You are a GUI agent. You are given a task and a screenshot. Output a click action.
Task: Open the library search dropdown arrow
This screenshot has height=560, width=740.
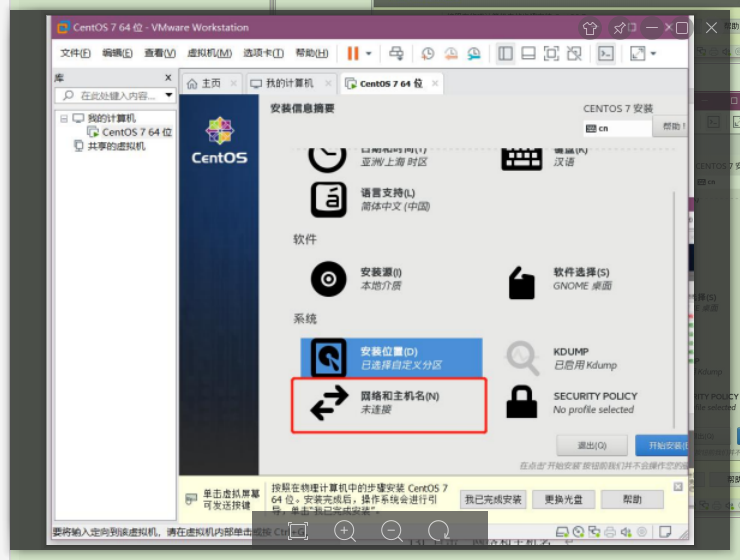(x=169, y=95)
